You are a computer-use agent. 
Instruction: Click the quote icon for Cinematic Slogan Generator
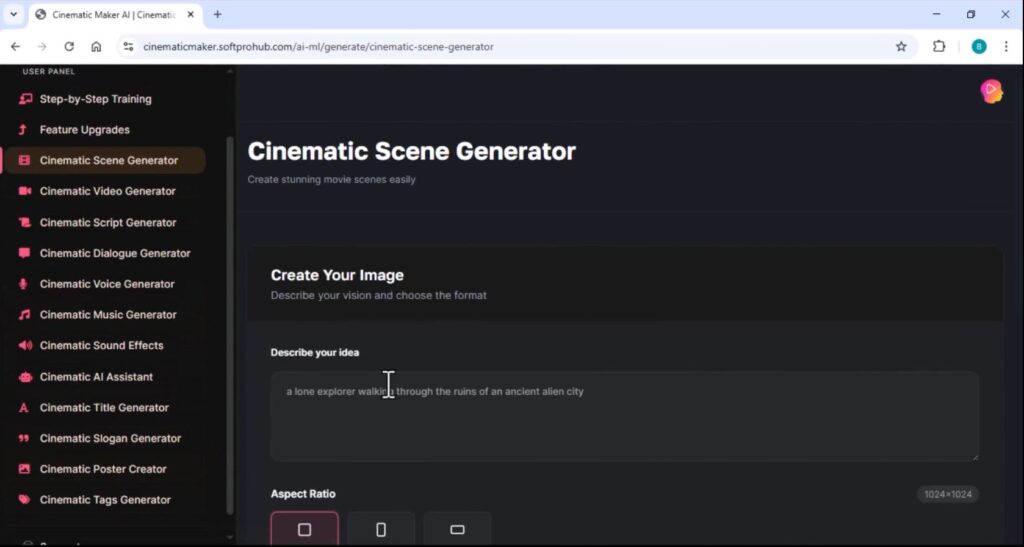pyautogui.click(x=24, y=438)
